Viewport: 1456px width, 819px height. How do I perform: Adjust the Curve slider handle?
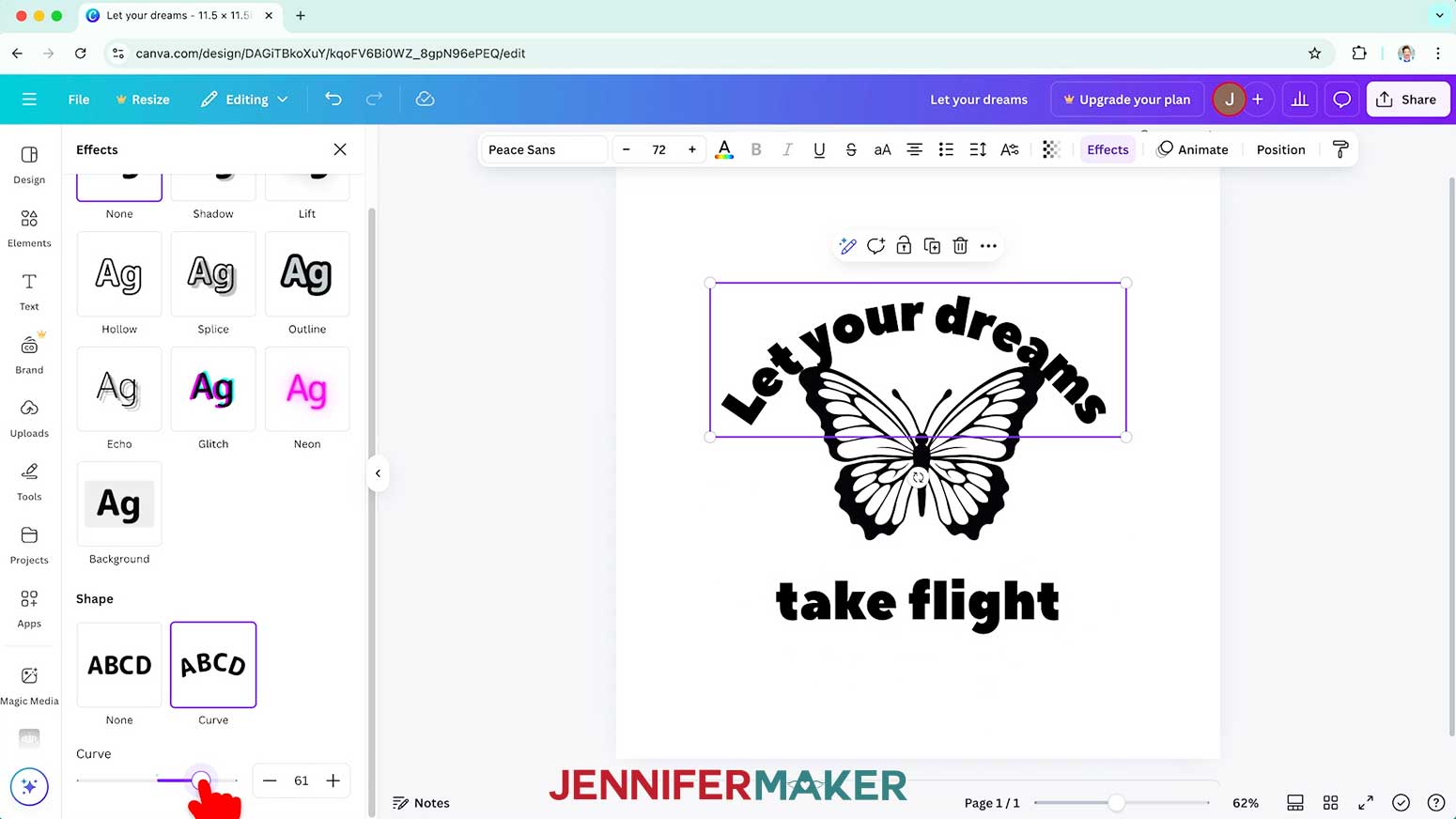200,780
